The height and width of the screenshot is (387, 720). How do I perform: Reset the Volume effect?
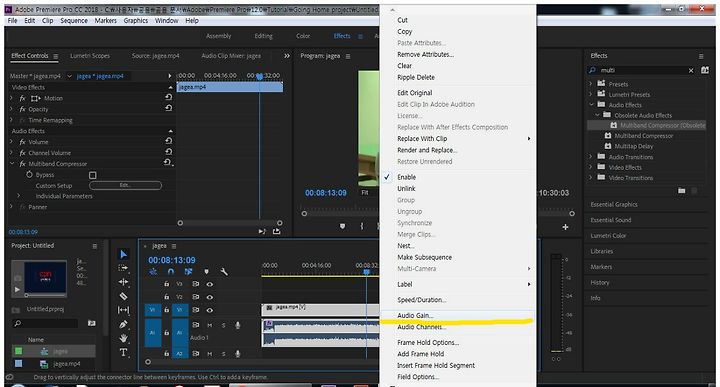[x=169, y=141]
